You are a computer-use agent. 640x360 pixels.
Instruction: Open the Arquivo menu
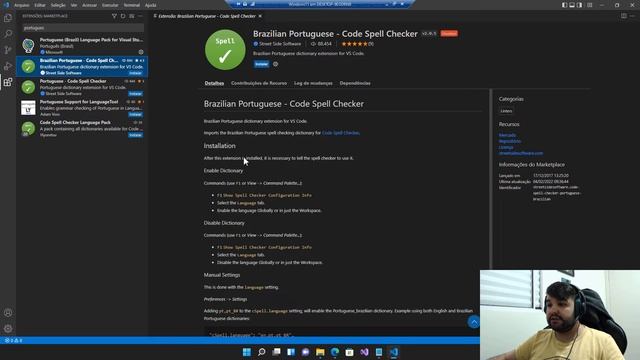pyautogui.click(x=22, y=5)
